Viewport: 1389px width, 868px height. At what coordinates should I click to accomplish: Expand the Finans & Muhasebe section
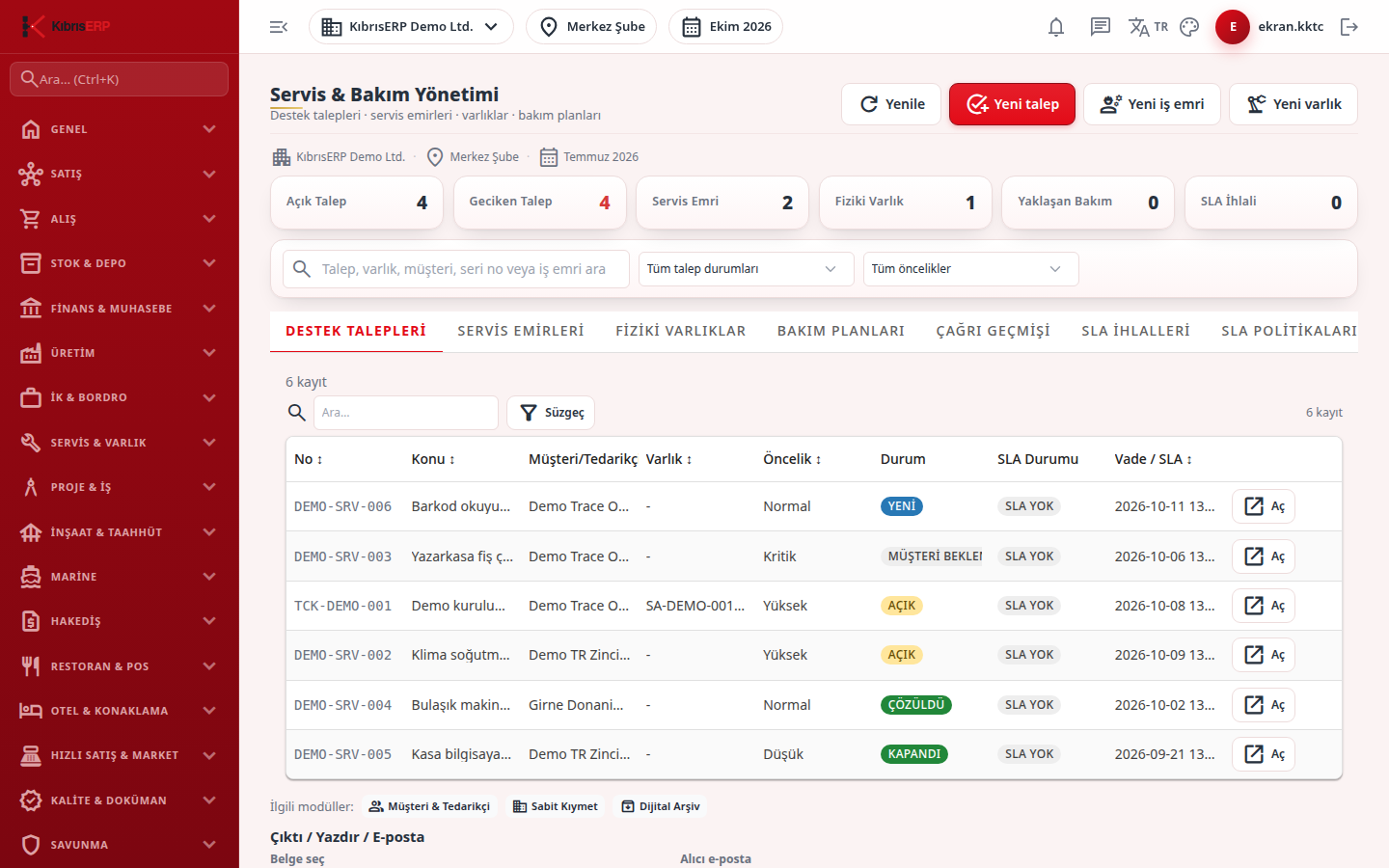(120, 309)
